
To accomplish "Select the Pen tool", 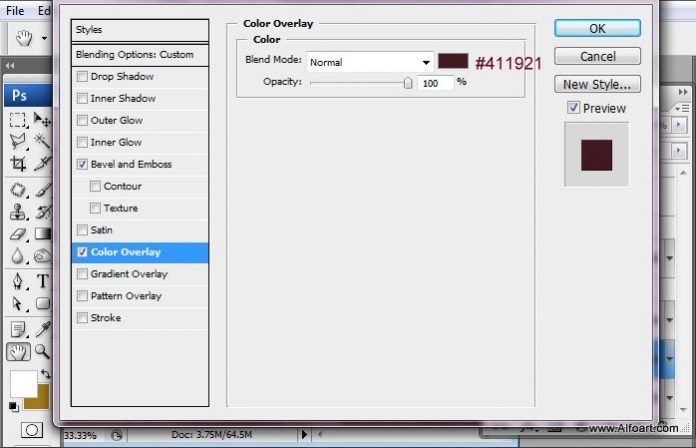I will 18,281.
